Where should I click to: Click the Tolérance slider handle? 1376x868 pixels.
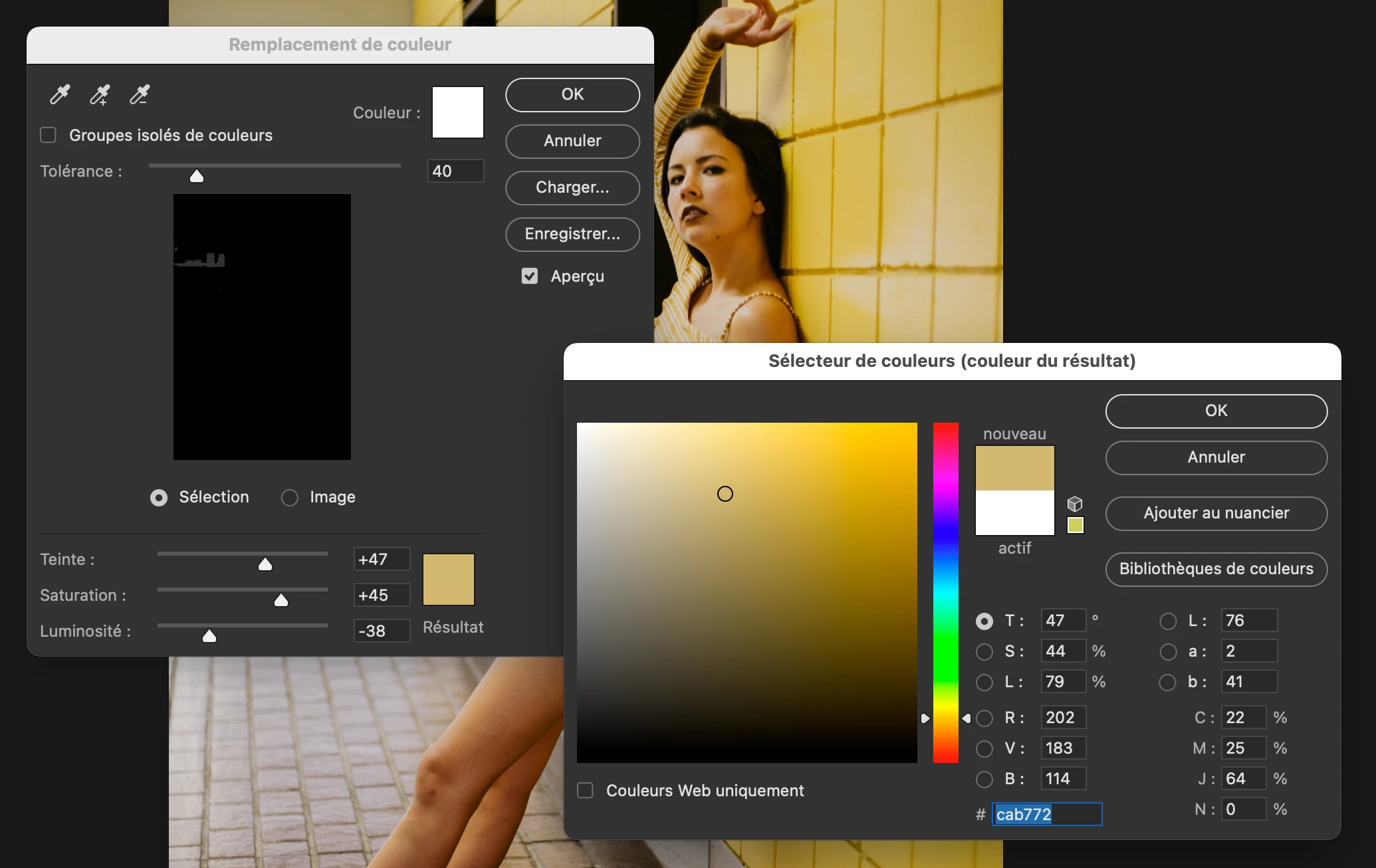(x=197, y=176)
